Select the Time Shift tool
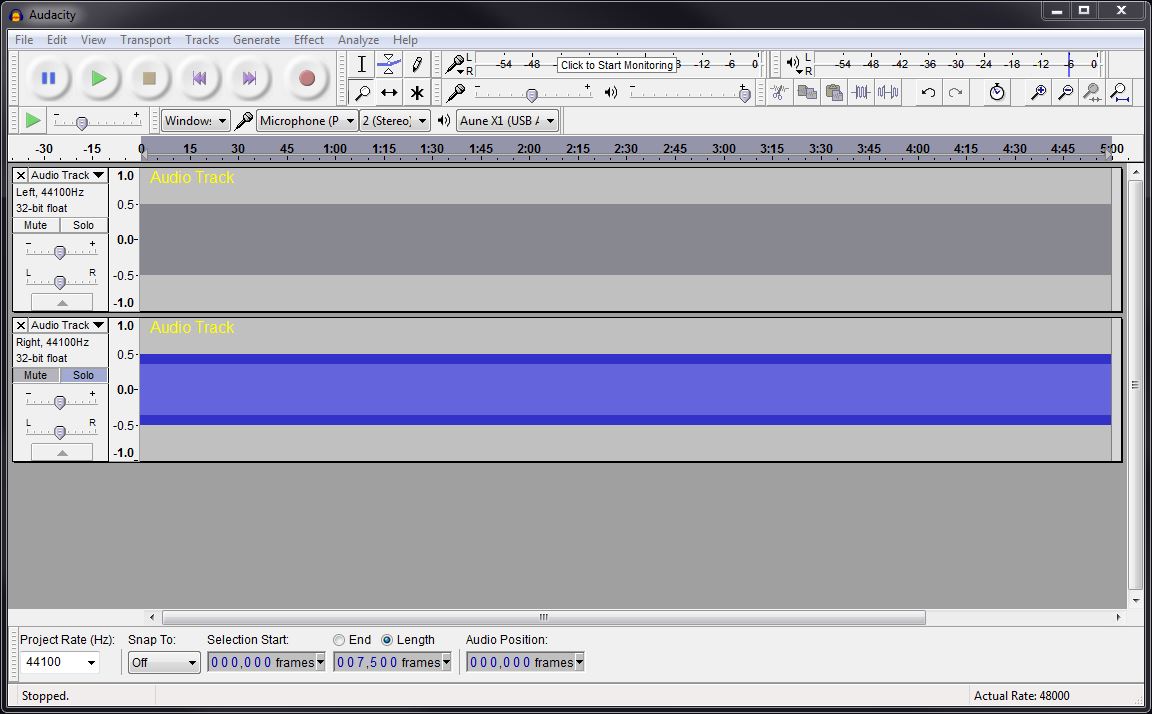 (389, 93)
